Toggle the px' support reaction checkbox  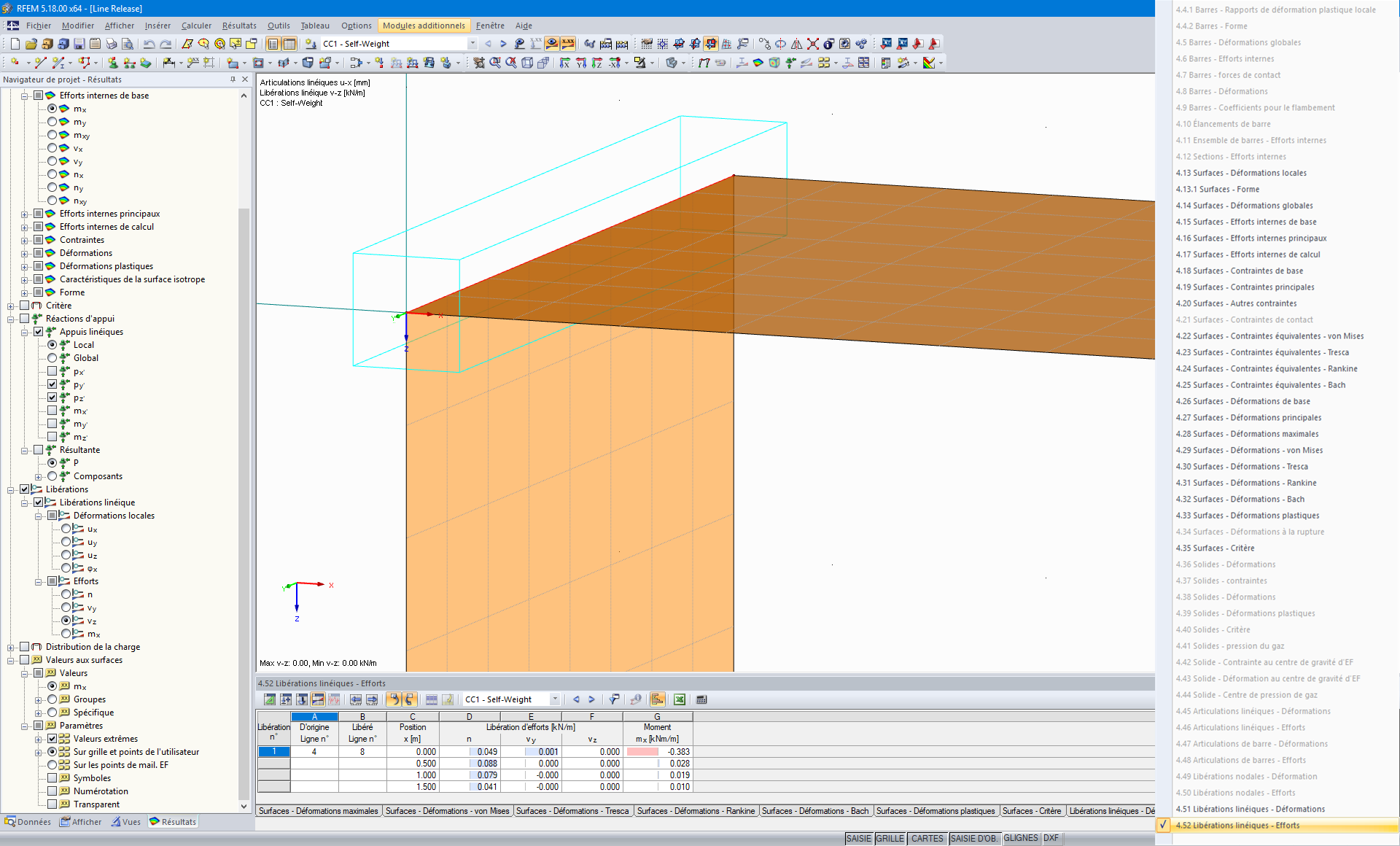52,371
